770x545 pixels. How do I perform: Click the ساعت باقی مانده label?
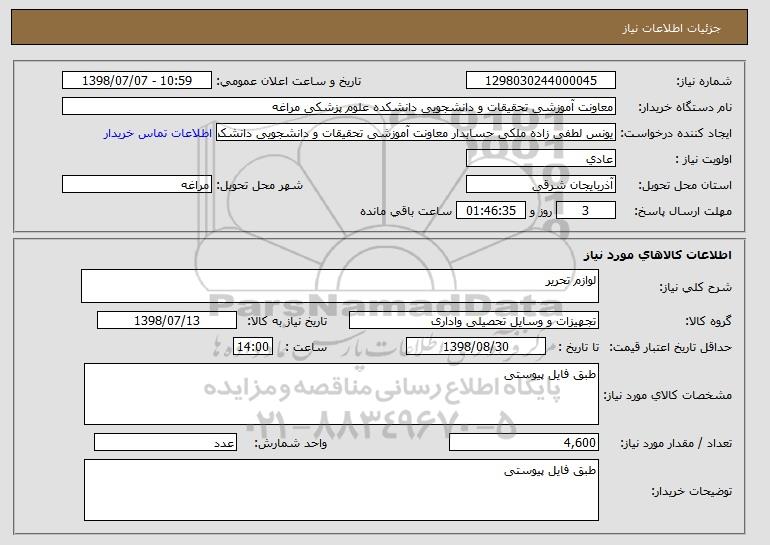point(406,211)
